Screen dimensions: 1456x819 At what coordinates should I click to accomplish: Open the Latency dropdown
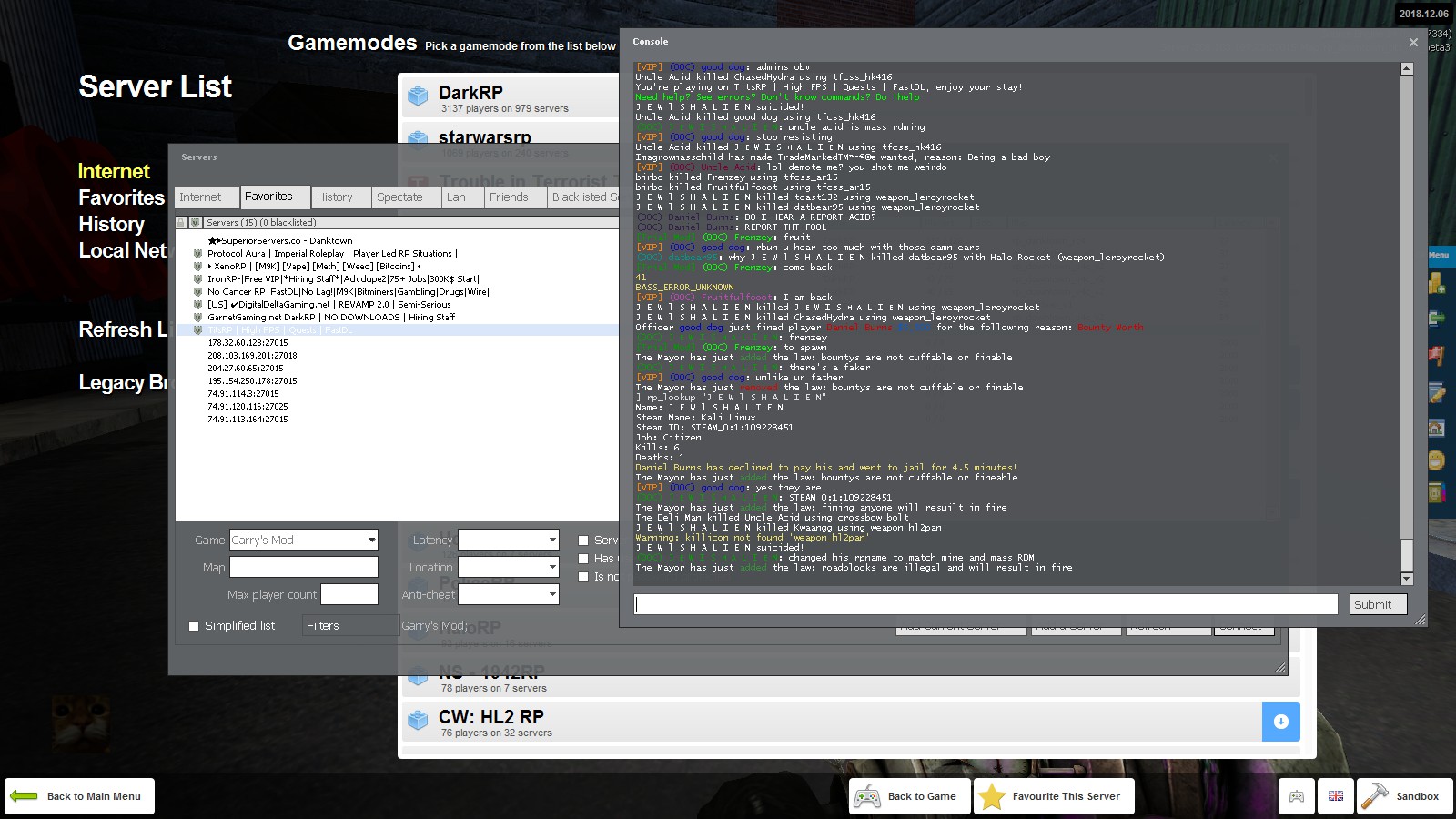509,540
